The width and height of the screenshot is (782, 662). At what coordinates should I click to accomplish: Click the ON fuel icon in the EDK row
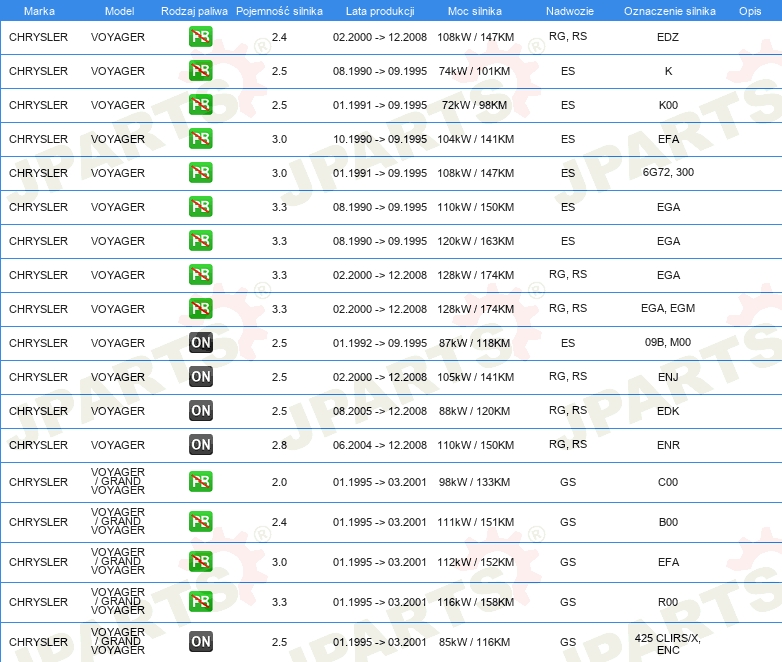click(x=201, y=411)
